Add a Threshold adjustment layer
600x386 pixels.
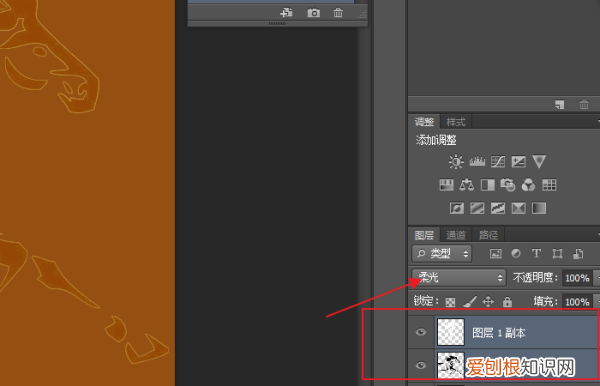coord(498,208)
